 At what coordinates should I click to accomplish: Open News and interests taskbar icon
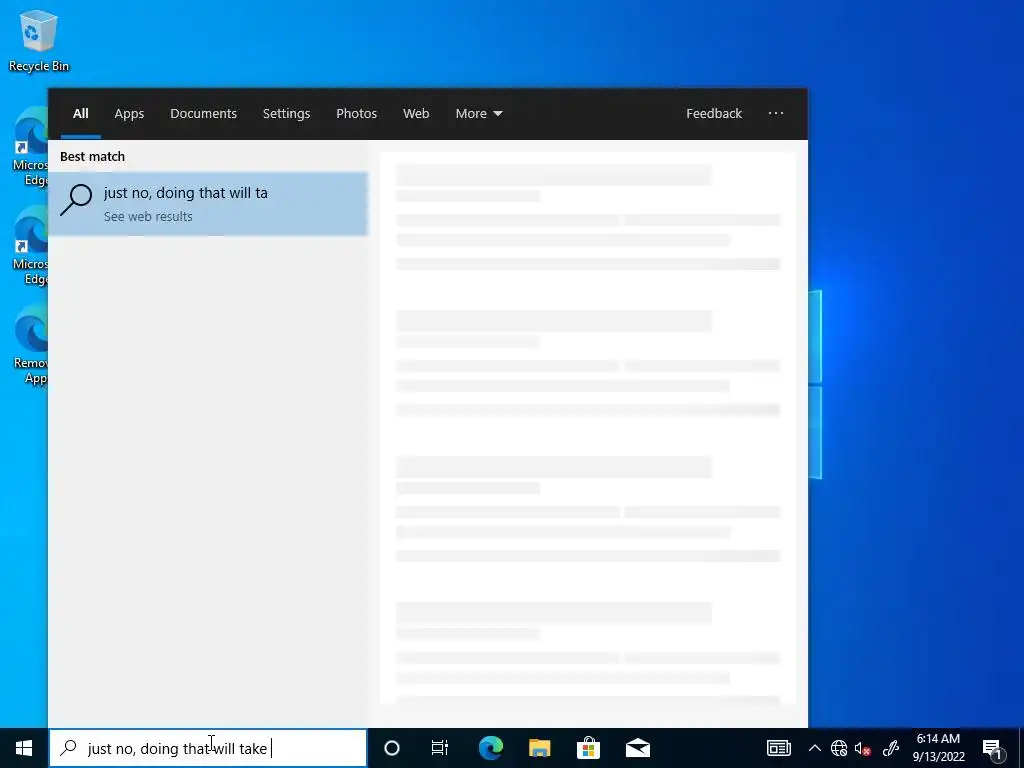778,748
